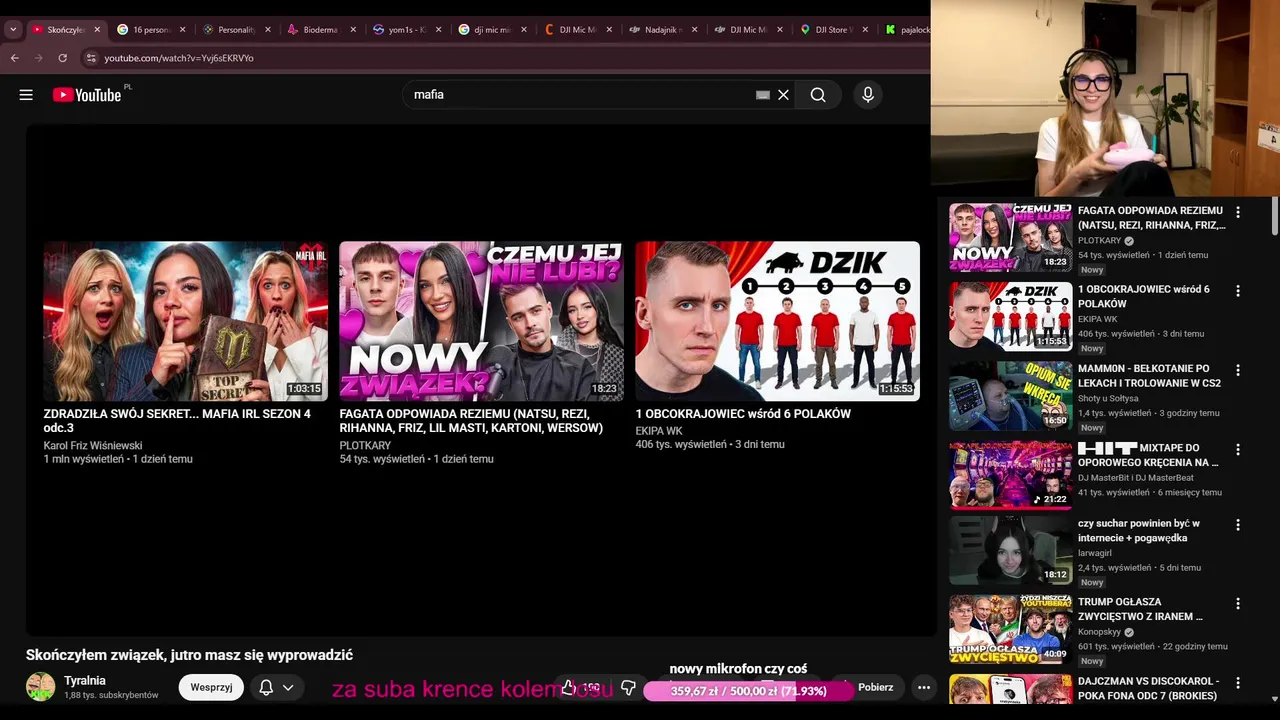Close the Bioderma browser tab

(353, 30)
